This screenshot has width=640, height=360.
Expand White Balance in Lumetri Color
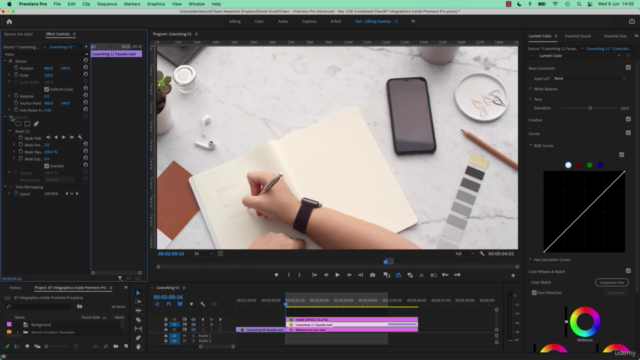531,89
